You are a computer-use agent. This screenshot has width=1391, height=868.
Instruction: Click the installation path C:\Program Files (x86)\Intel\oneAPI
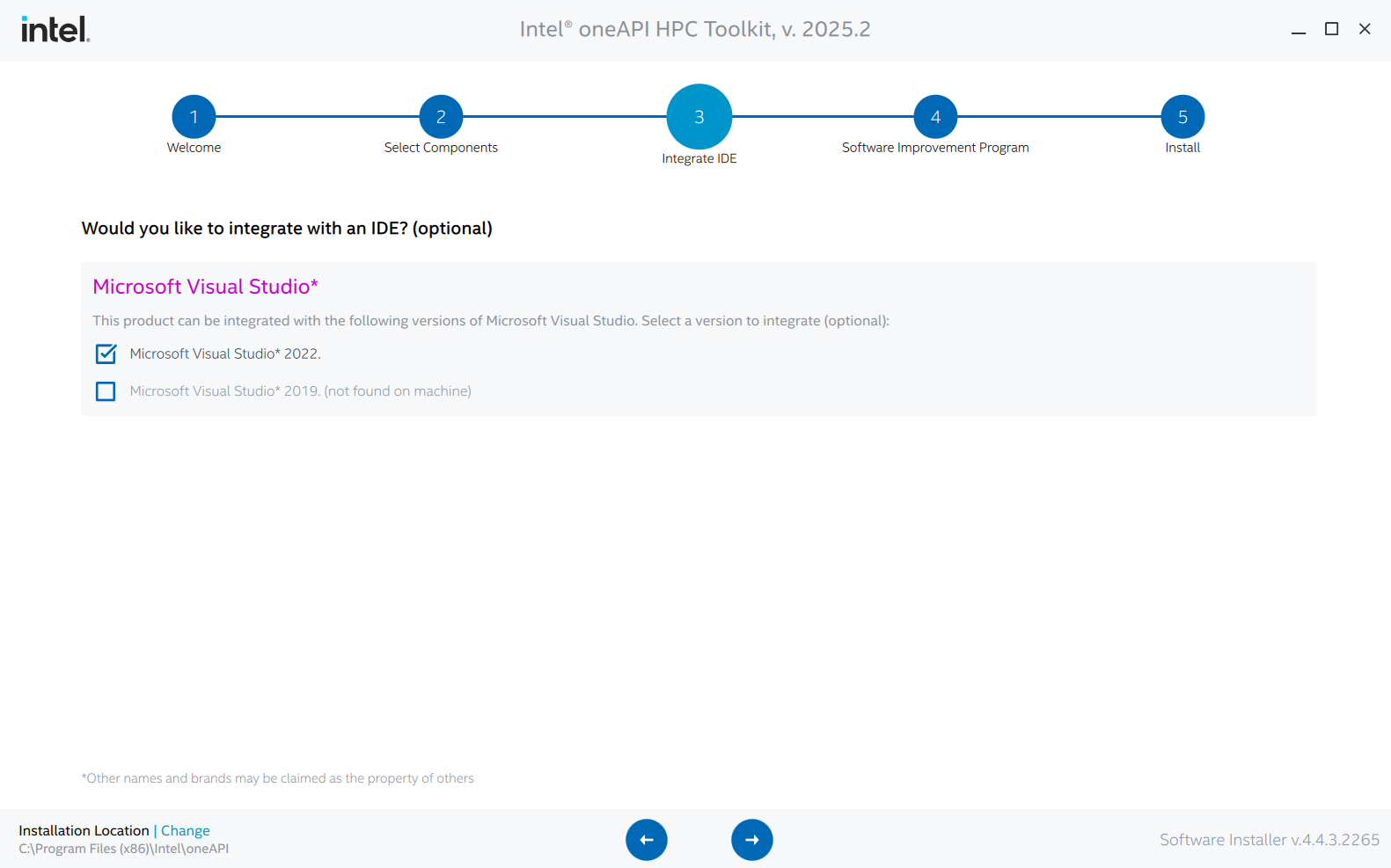coord(124,849)
